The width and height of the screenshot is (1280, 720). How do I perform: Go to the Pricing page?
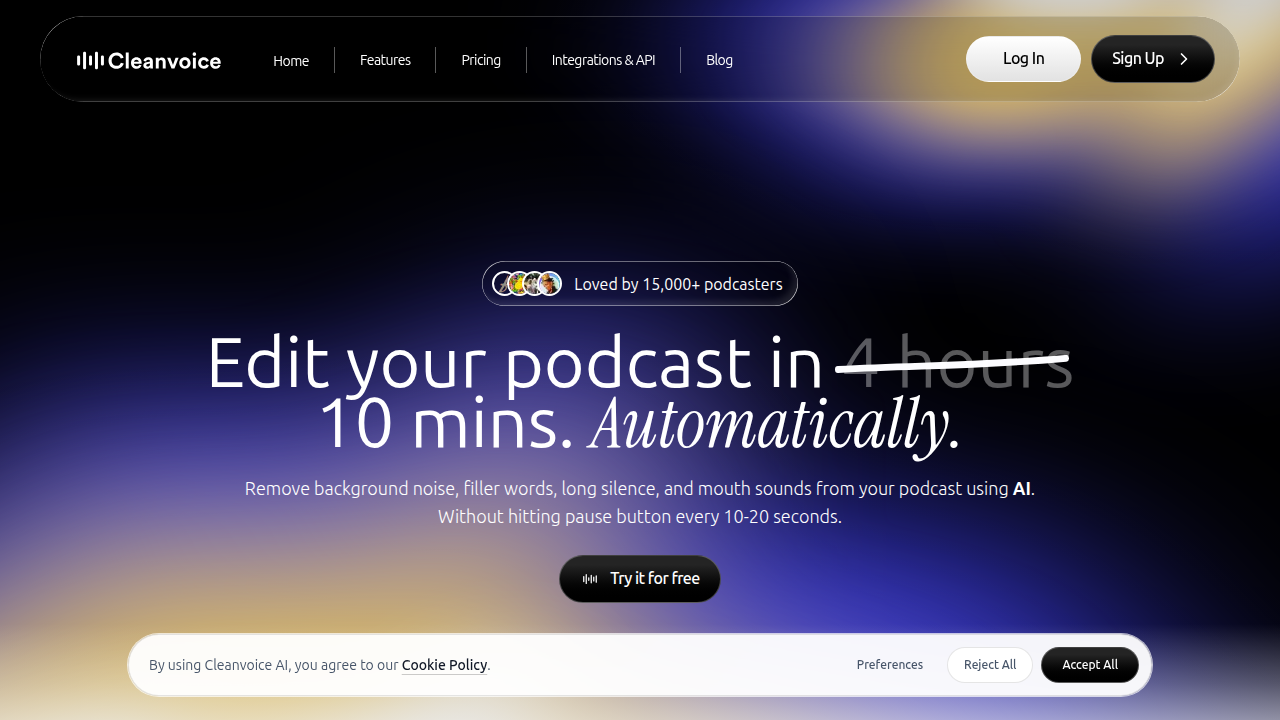[481, 60]
